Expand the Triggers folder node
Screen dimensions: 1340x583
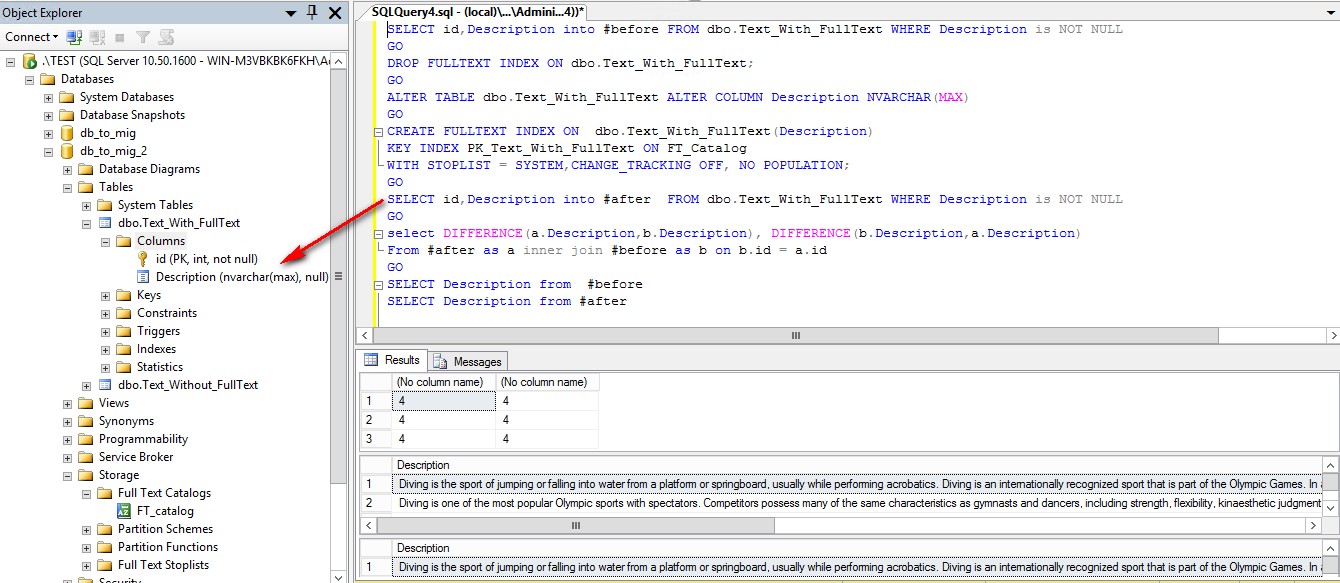pos(106,331)
